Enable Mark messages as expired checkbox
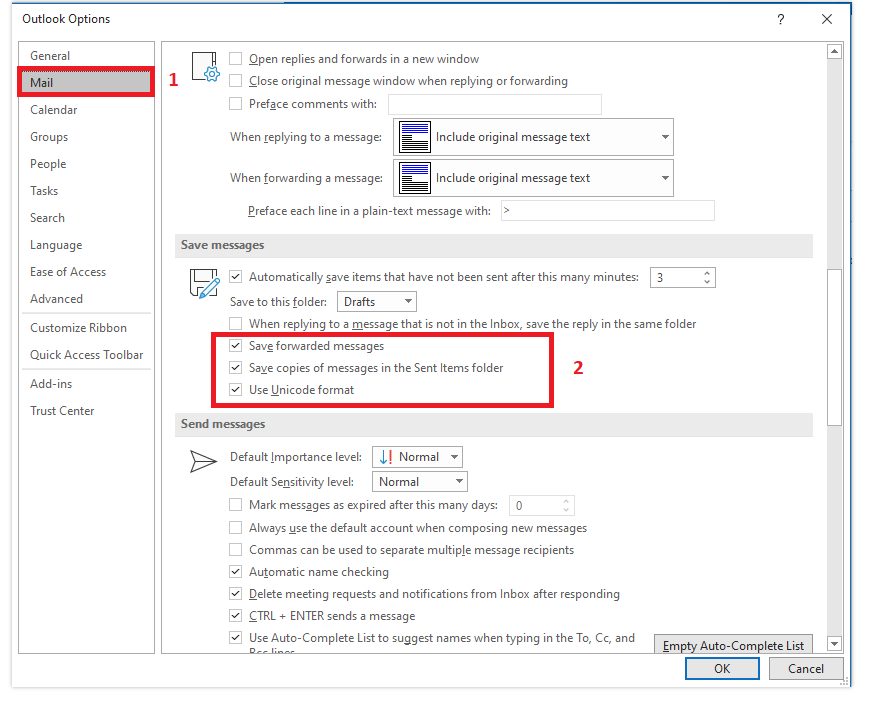 point(235,505)
